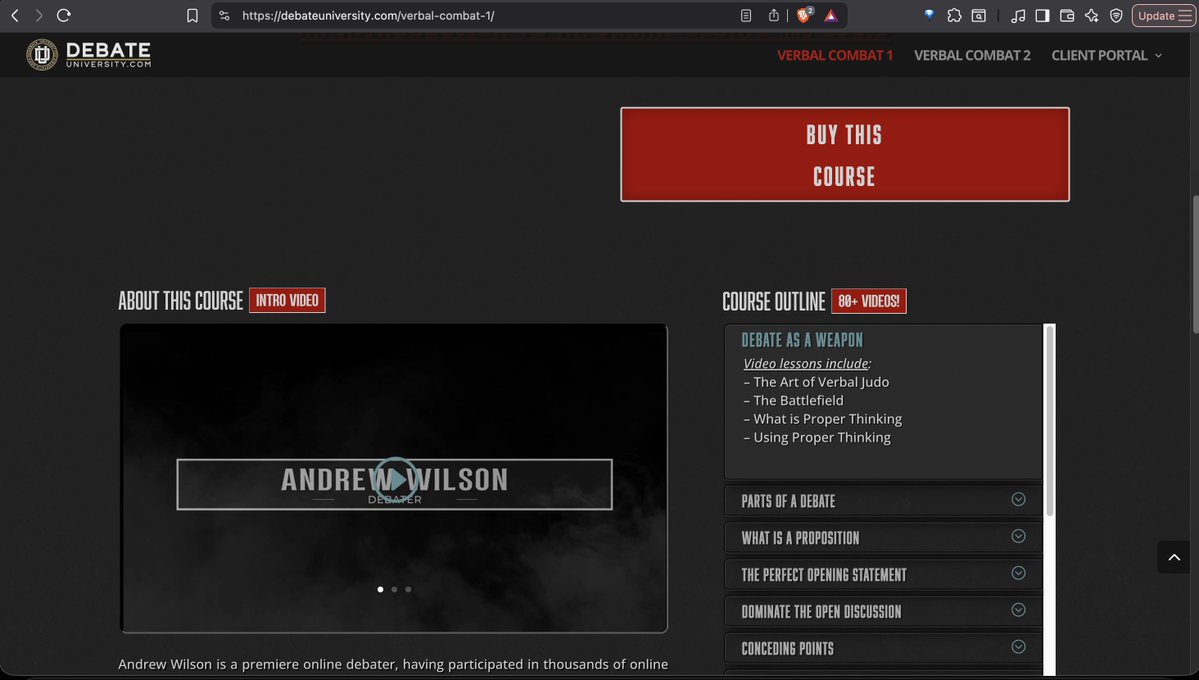1199x680 pixels.
Task: Expand Conceding Points section
Action: point(883,648)
